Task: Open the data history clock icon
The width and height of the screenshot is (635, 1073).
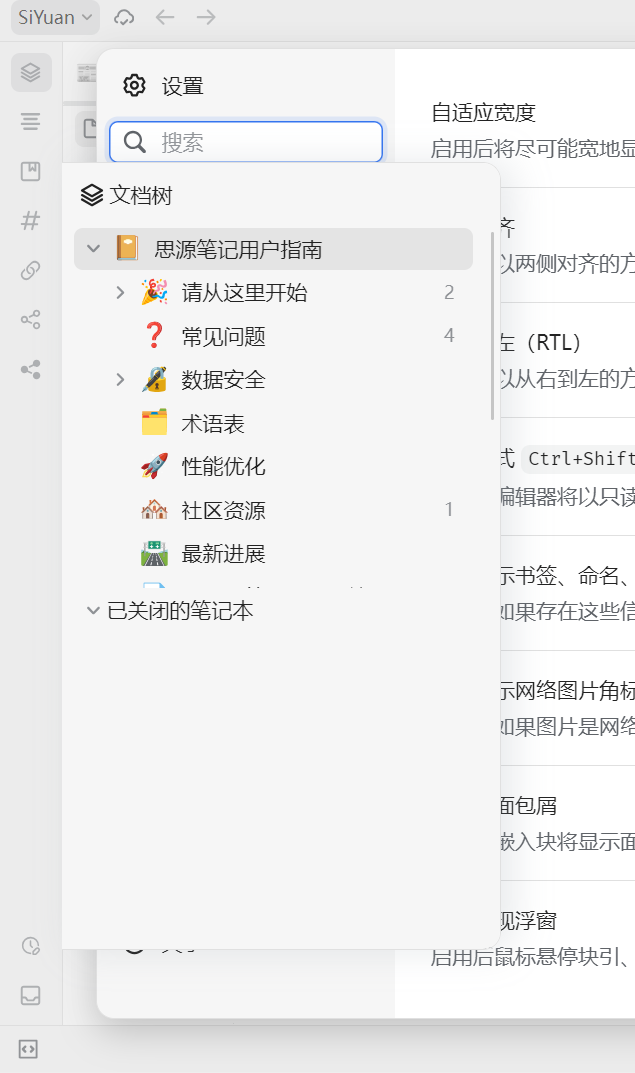Action: pyautogui.click(x=31, y=946)
